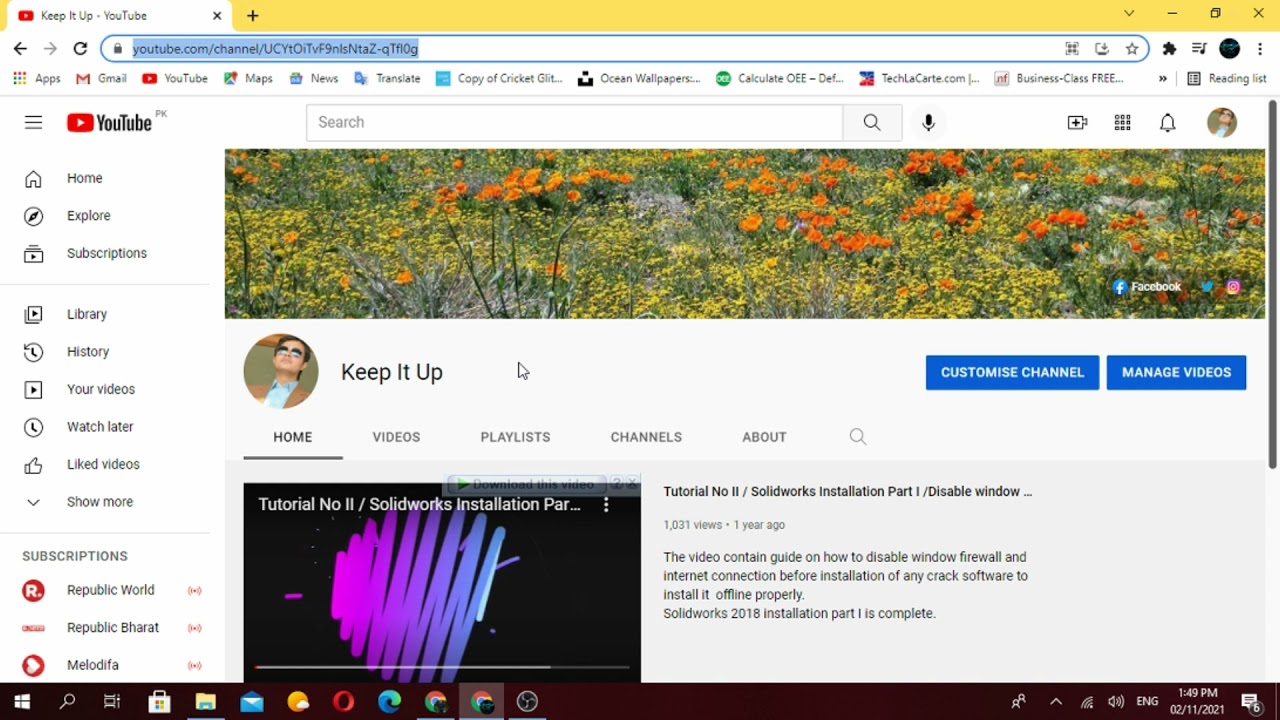Viewport: 1280px width, 720px height.
Task: Switch to the CHANNELS tab
Action: point(646,437)
